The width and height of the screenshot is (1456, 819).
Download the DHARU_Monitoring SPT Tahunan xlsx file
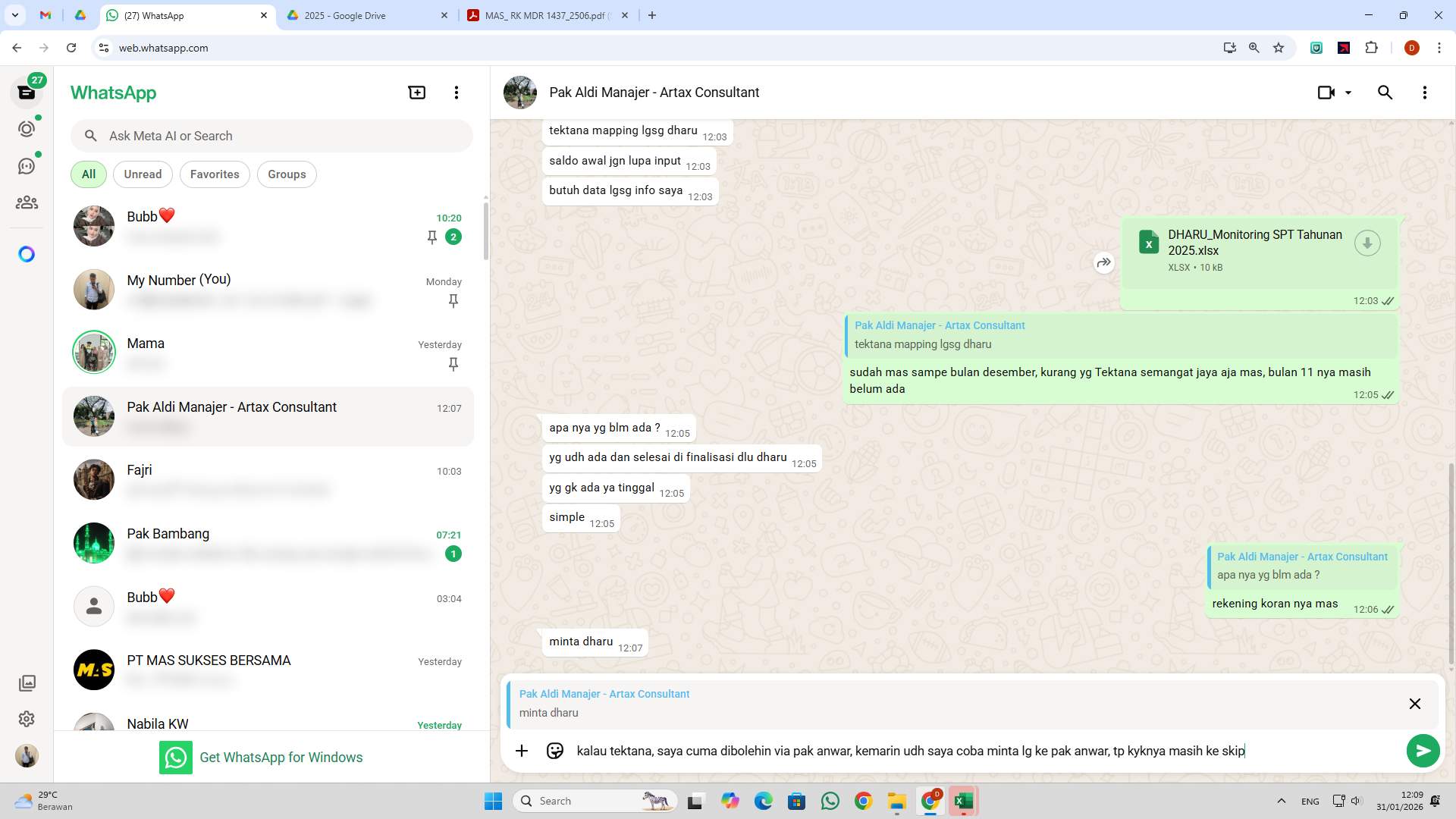(1367, 243)
